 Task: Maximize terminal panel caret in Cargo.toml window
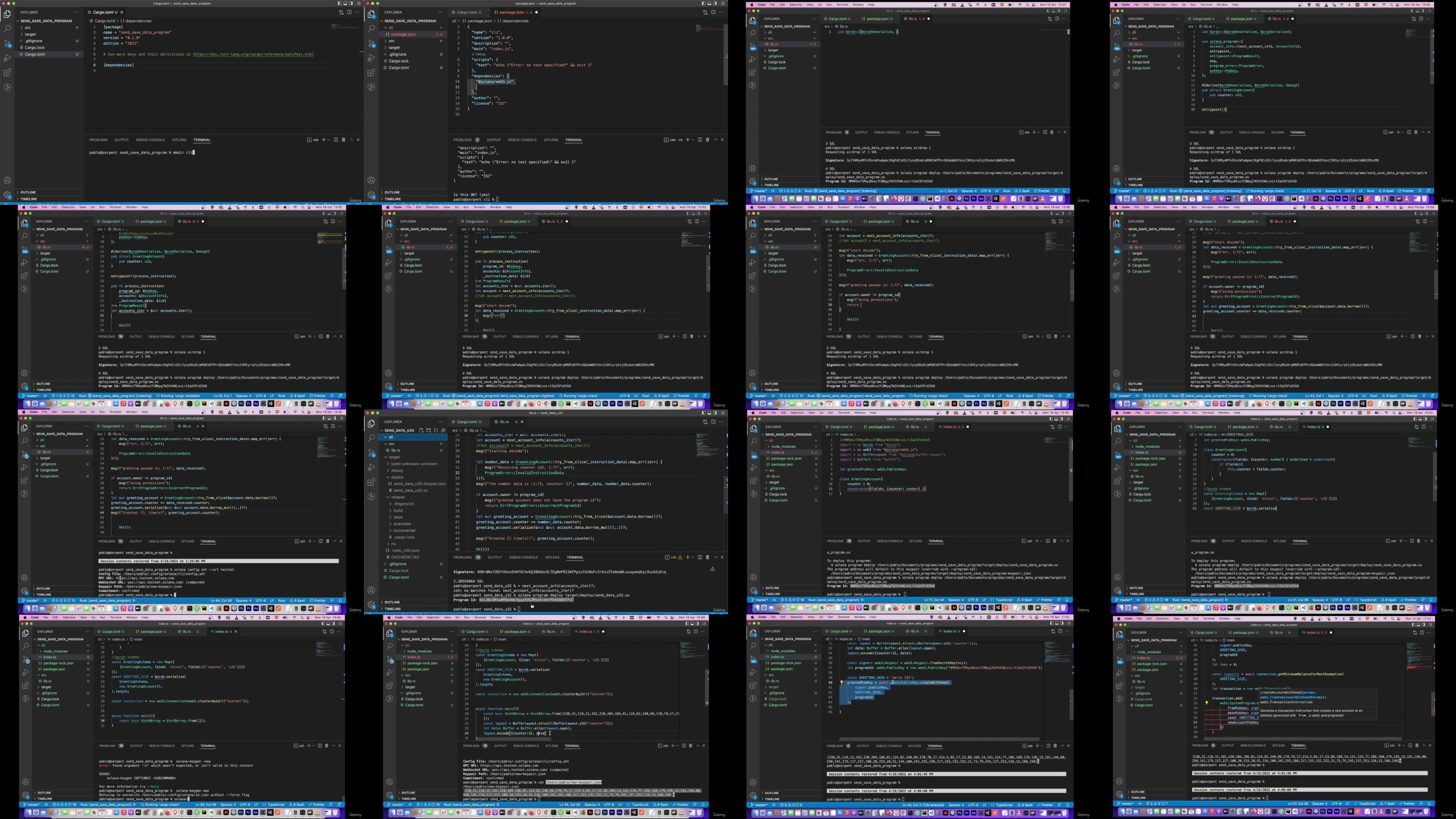352,140
